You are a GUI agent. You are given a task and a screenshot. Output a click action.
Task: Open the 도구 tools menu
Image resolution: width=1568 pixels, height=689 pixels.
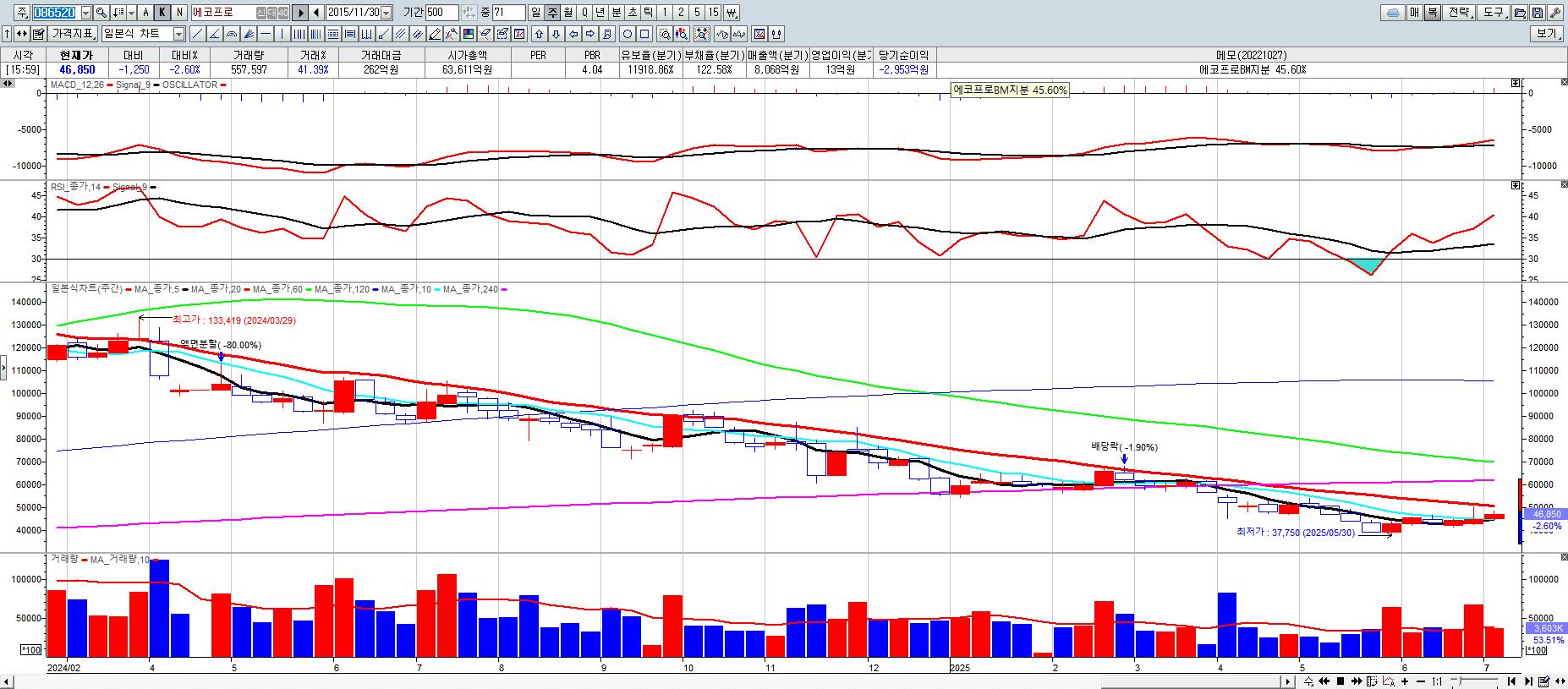pos(1494,13)
